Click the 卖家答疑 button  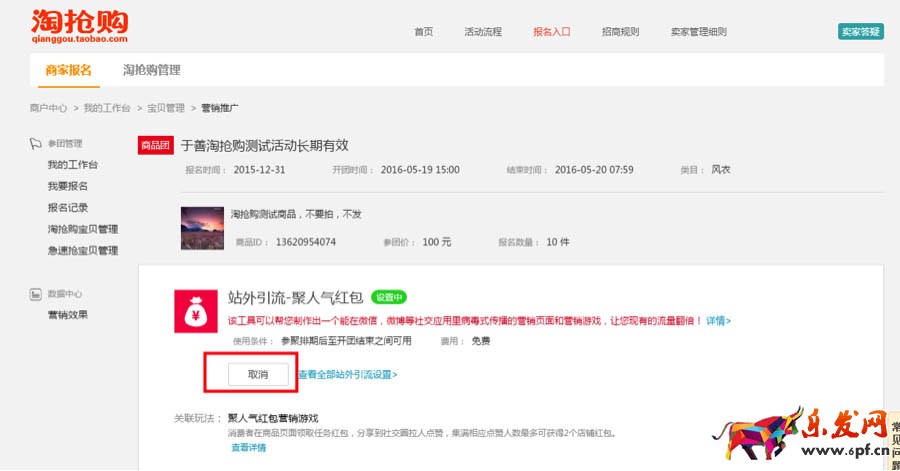pyautogui.click(x=860, y=32)
